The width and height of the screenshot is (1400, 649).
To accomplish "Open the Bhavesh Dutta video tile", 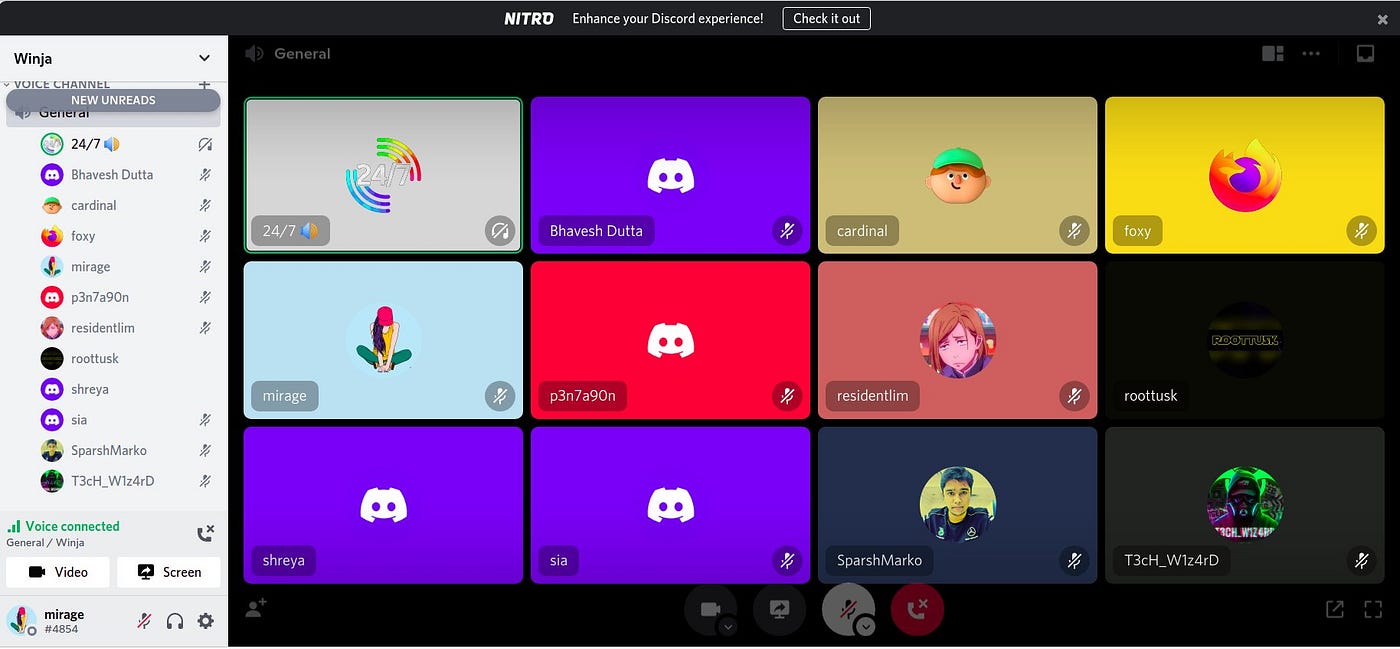I will point(670,175).
